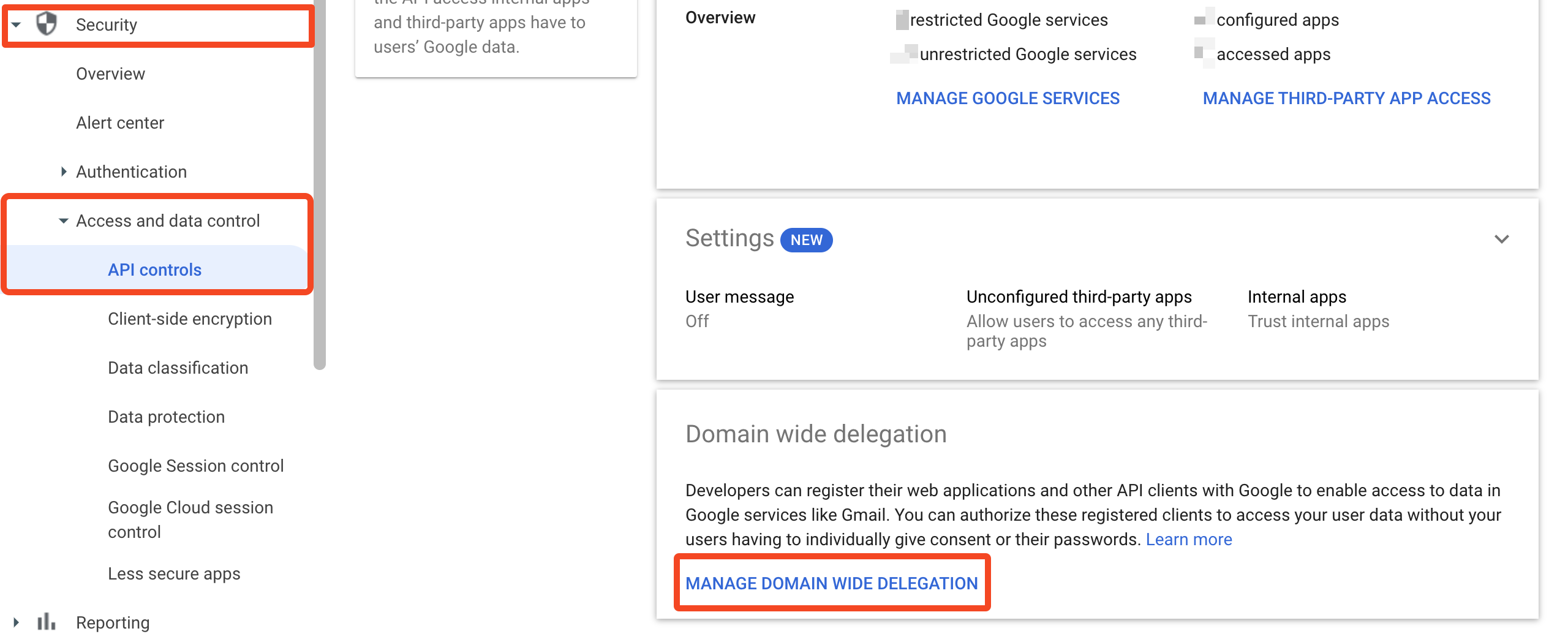
Task: Expand the Authentication submenu arrow
Action: coord(64,172)
